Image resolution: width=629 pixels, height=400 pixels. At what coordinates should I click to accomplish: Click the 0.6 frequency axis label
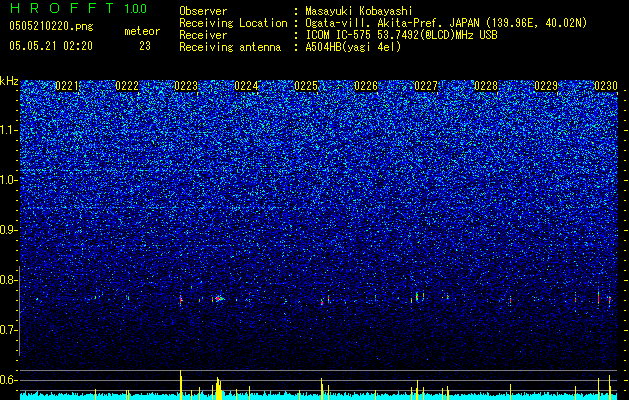tap(8, 380)
